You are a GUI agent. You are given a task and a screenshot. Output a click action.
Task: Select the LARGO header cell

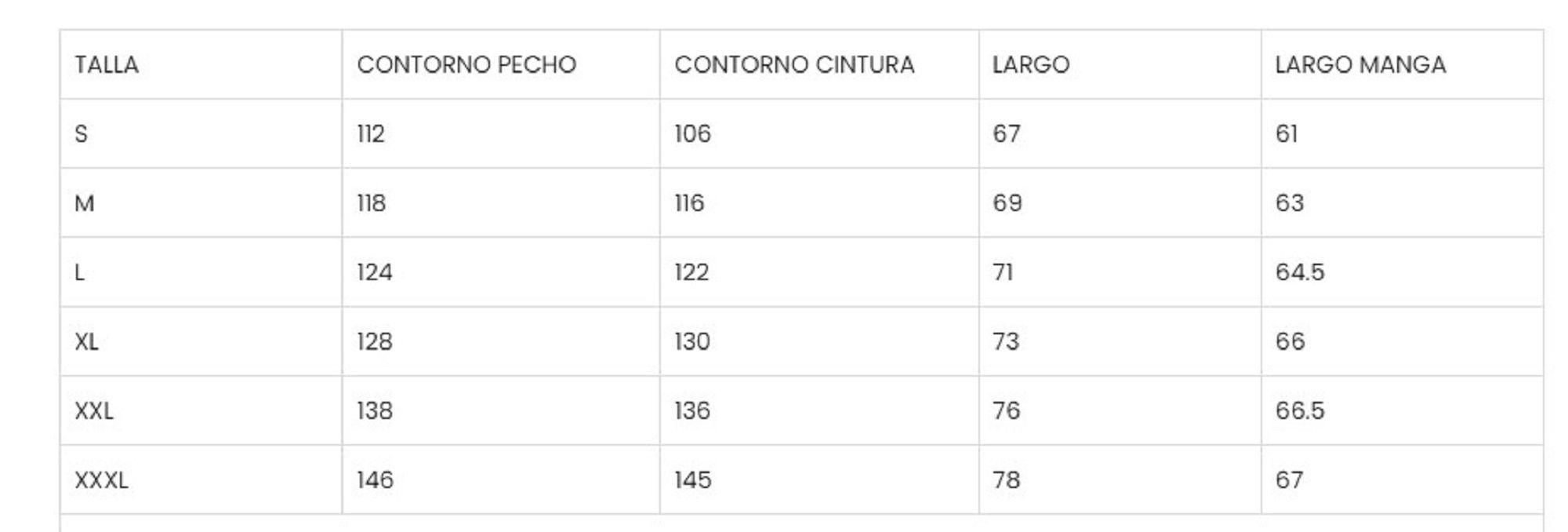click(x=1120, y=64)
